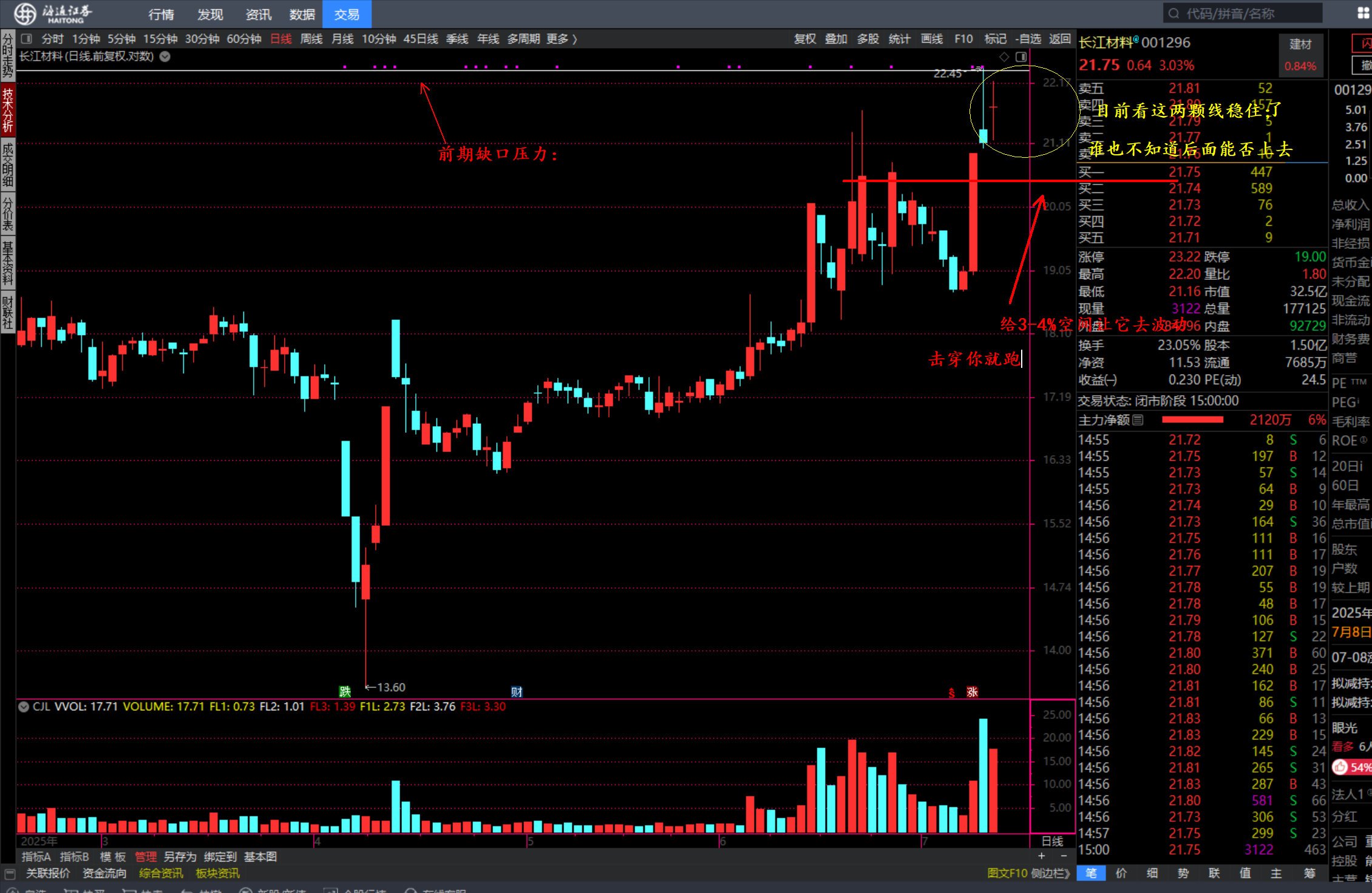The width and height of the screenshot is (1372, 893).
Task: Click 另存为 save-as option
Action: 180,857
